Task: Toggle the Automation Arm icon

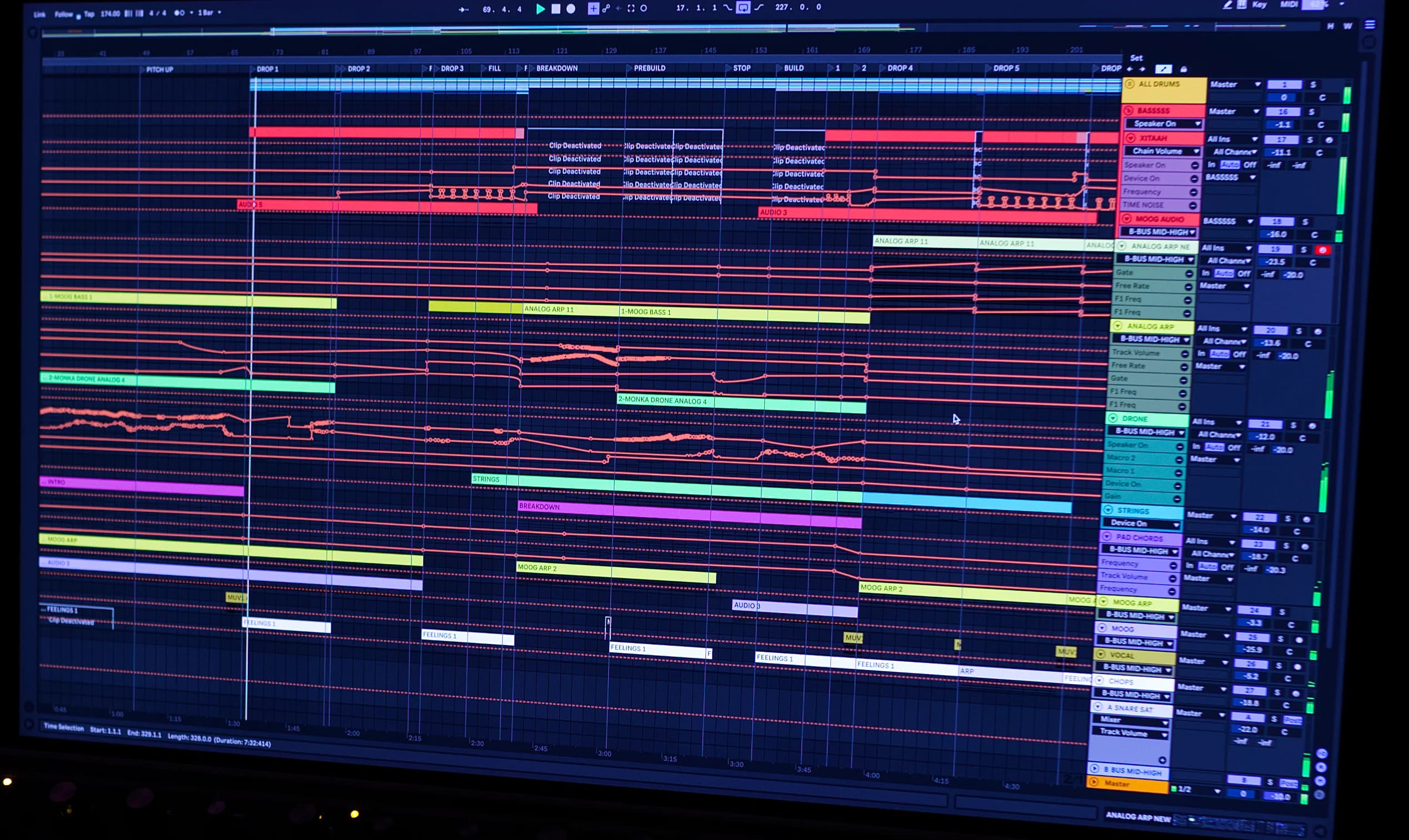Action: (x=606, y=8)
